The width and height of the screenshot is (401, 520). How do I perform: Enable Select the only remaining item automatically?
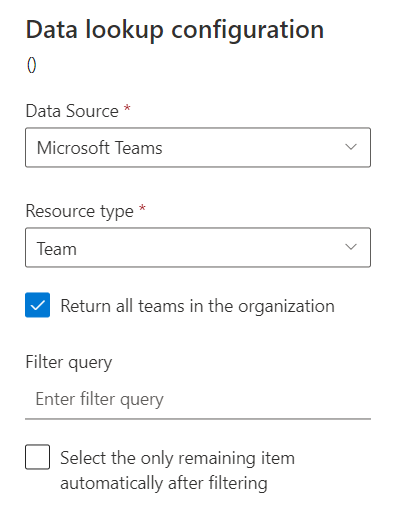pos(37,457)
